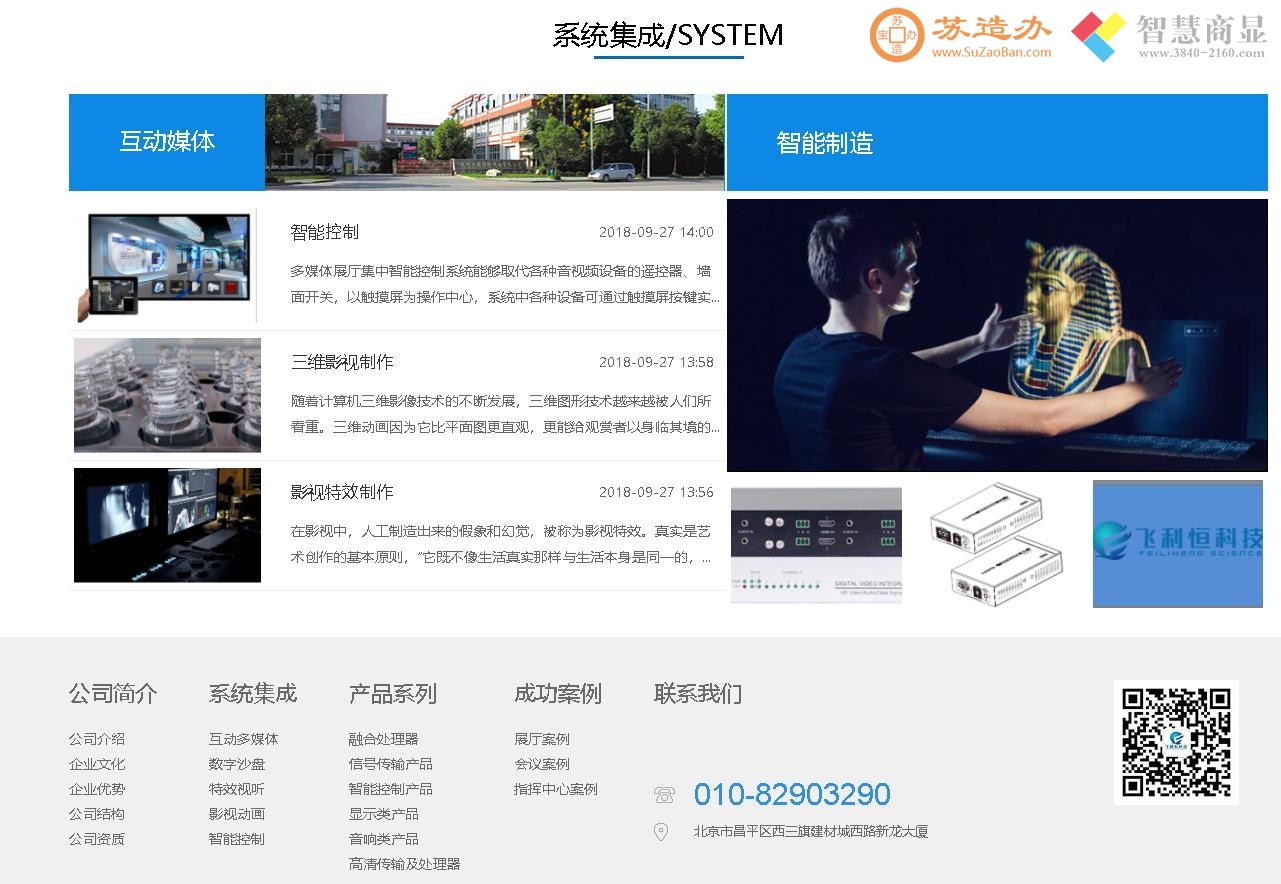Click the digital video integrator panel thumbnail

pyautogui.click(x=816, y=545)
